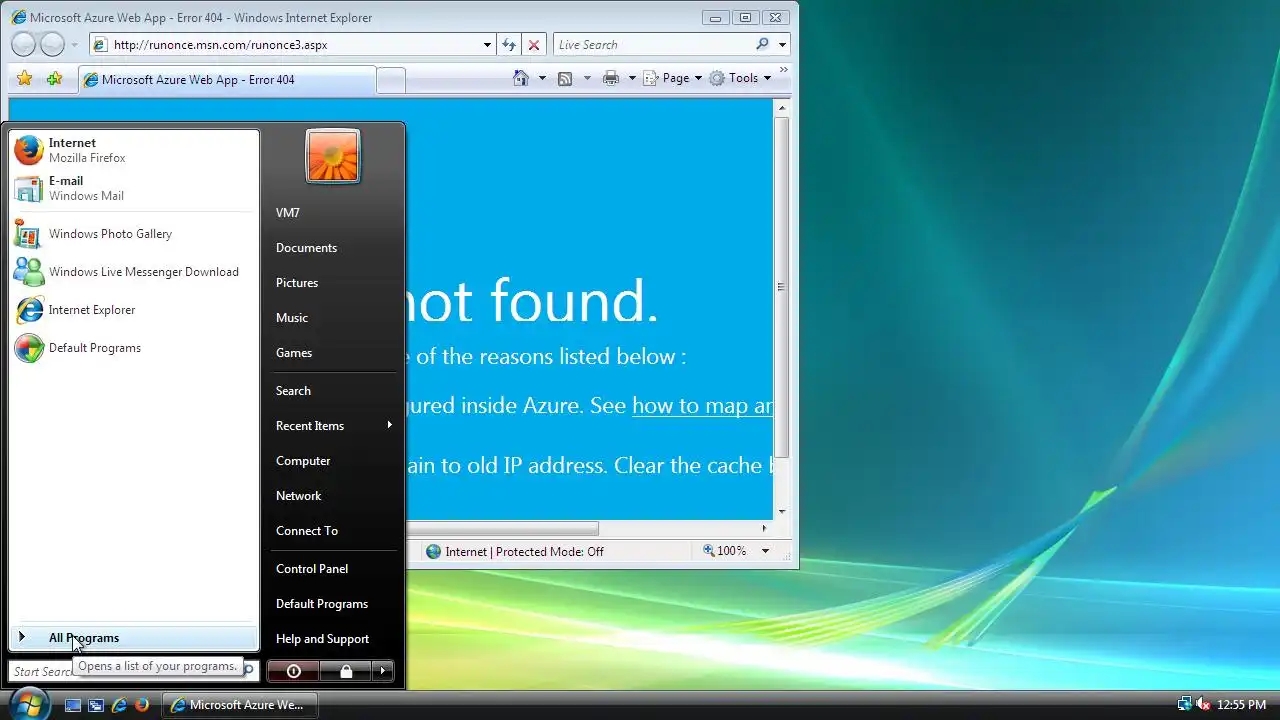Click the Print icon in the IE toolbar
Image resolution: width=1280 pixels, height=720 pixels.
[x=611, y=78]
